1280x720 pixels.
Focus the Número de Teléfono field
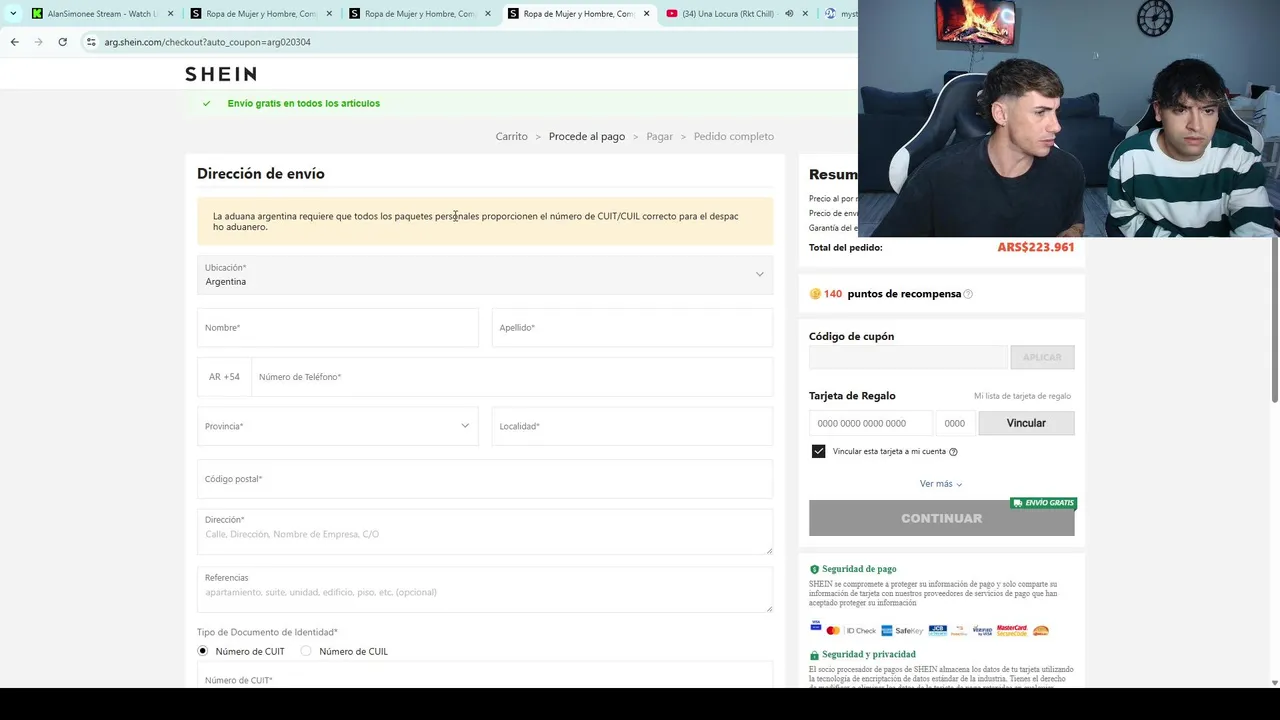(x=512, y=377)
